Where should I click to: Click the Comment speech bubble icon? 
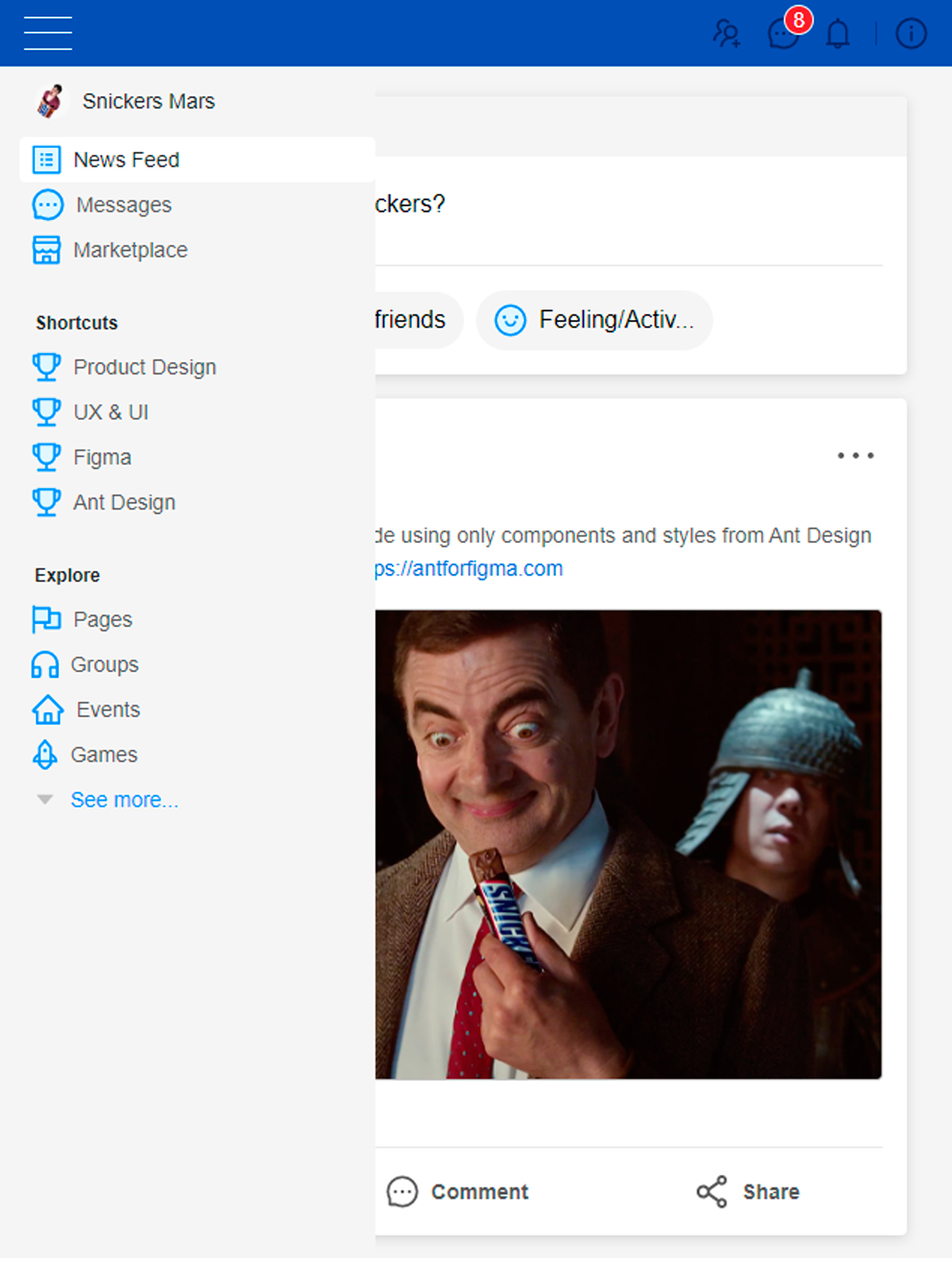(402, 1191)
